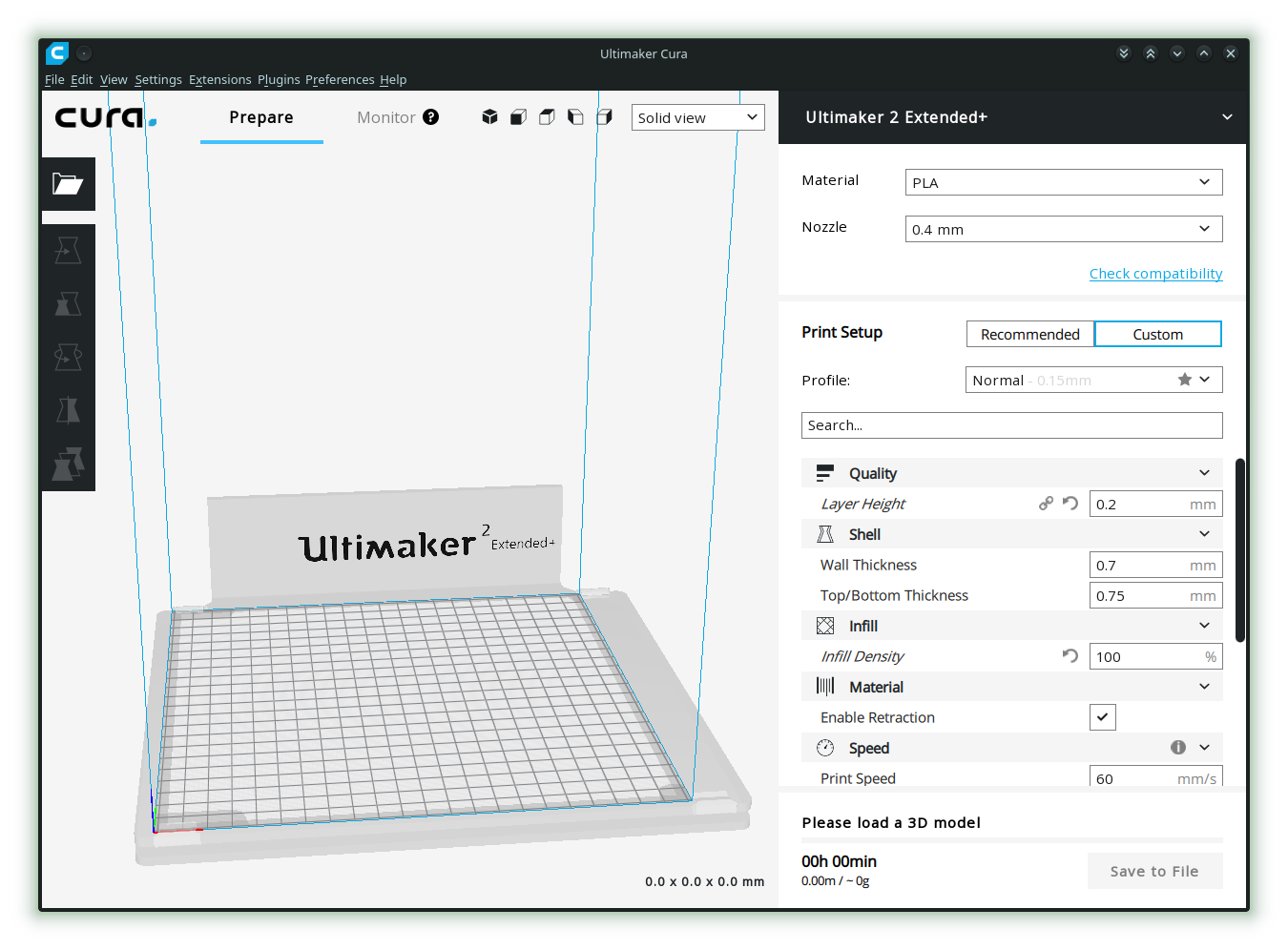Open the Preferences menu
Image resolution: width=1288 pixels, height=950 pixels.
point(340,79)
